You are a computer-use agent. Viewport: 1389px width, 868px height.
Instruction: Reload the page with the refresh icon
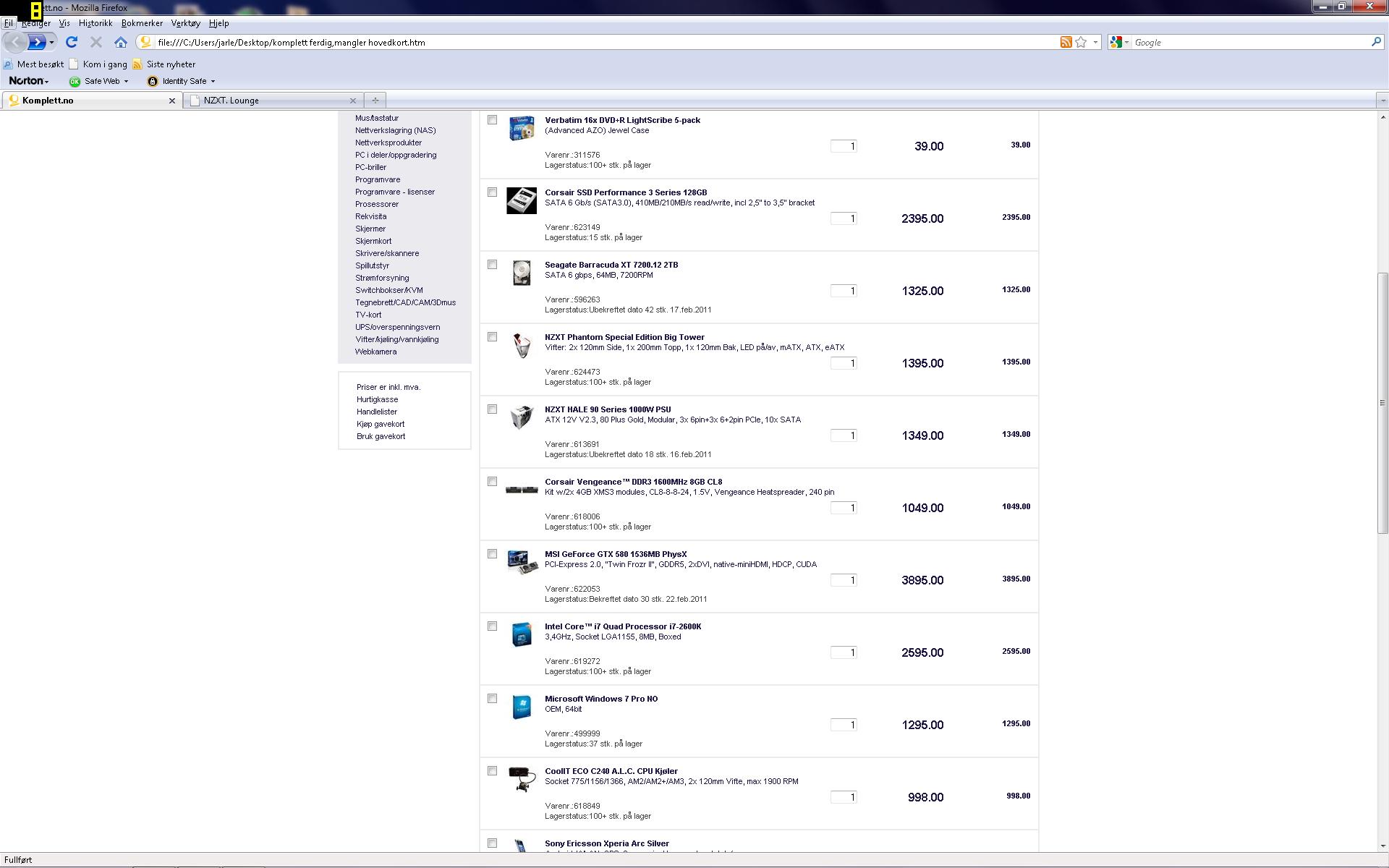point(72,42)
